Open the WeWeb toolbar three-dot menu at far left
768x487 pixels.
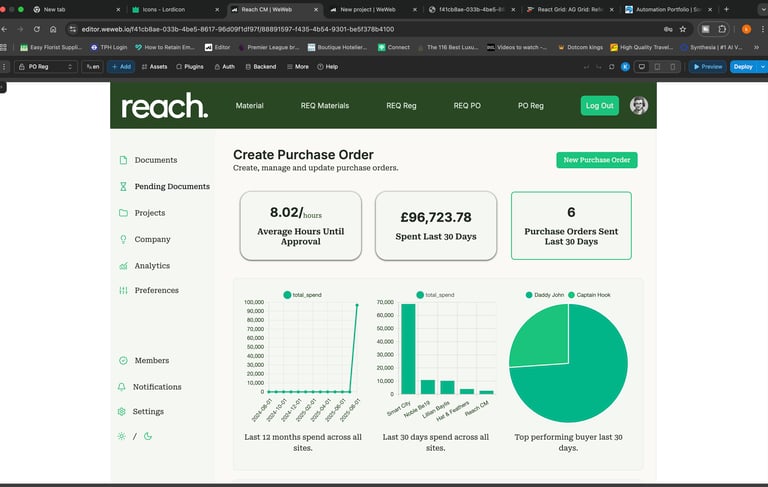[4, 67]
